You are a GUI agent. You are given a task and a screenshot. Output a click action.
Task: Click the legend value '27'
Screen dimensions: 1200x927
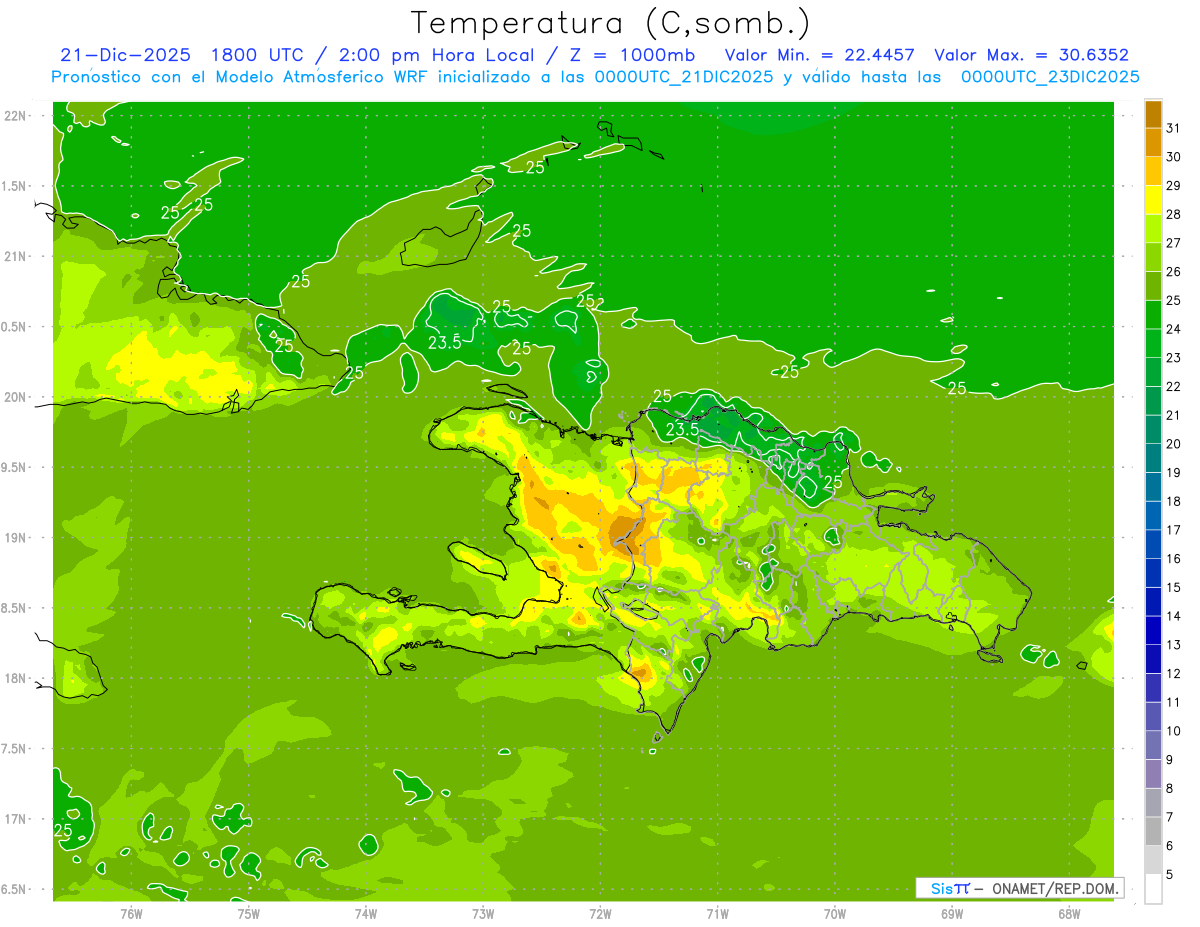click(x=1174, y=243)
